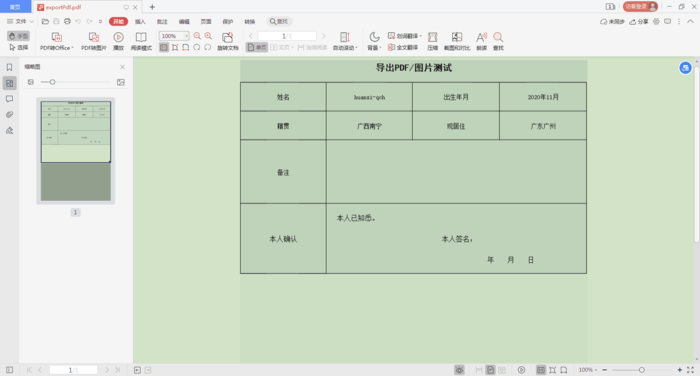The width and height of the screenshot is (700, 376).
Task: Switch to the 插入 ribbon tab
Action: (140, 21)
